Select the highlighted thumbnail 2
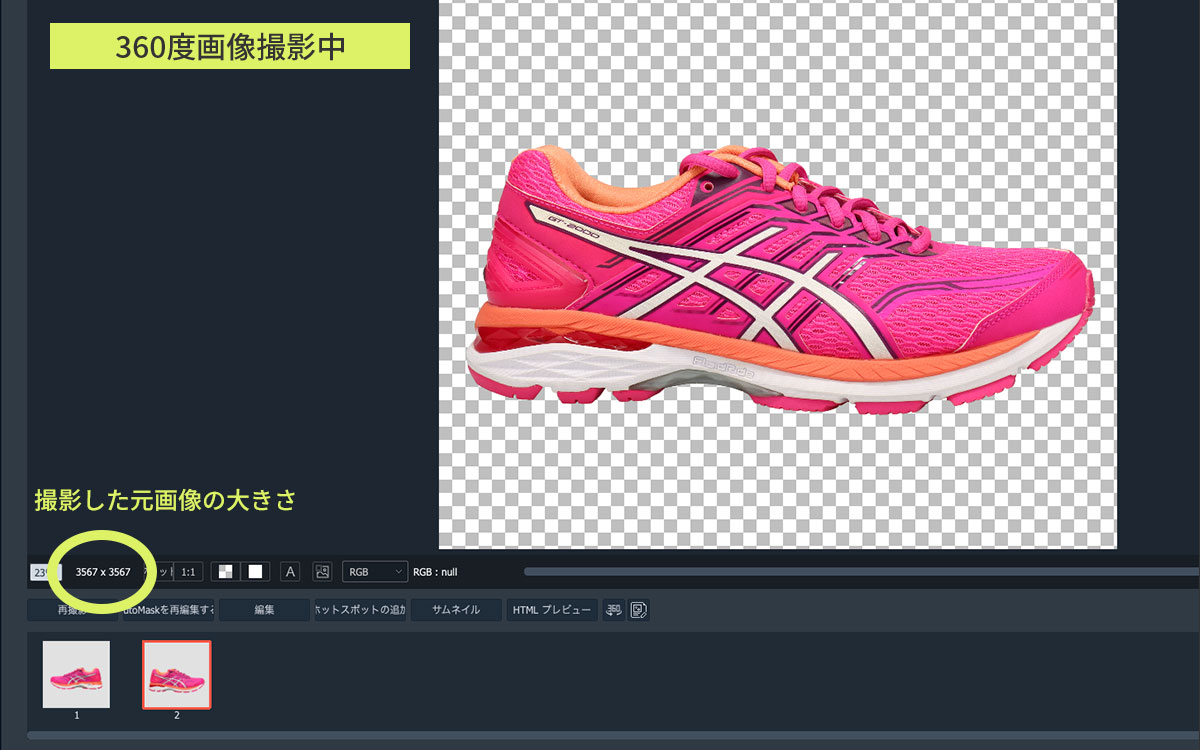Image resolution: width=1200 pixels, height=750 pixels. tap(177, 674)
